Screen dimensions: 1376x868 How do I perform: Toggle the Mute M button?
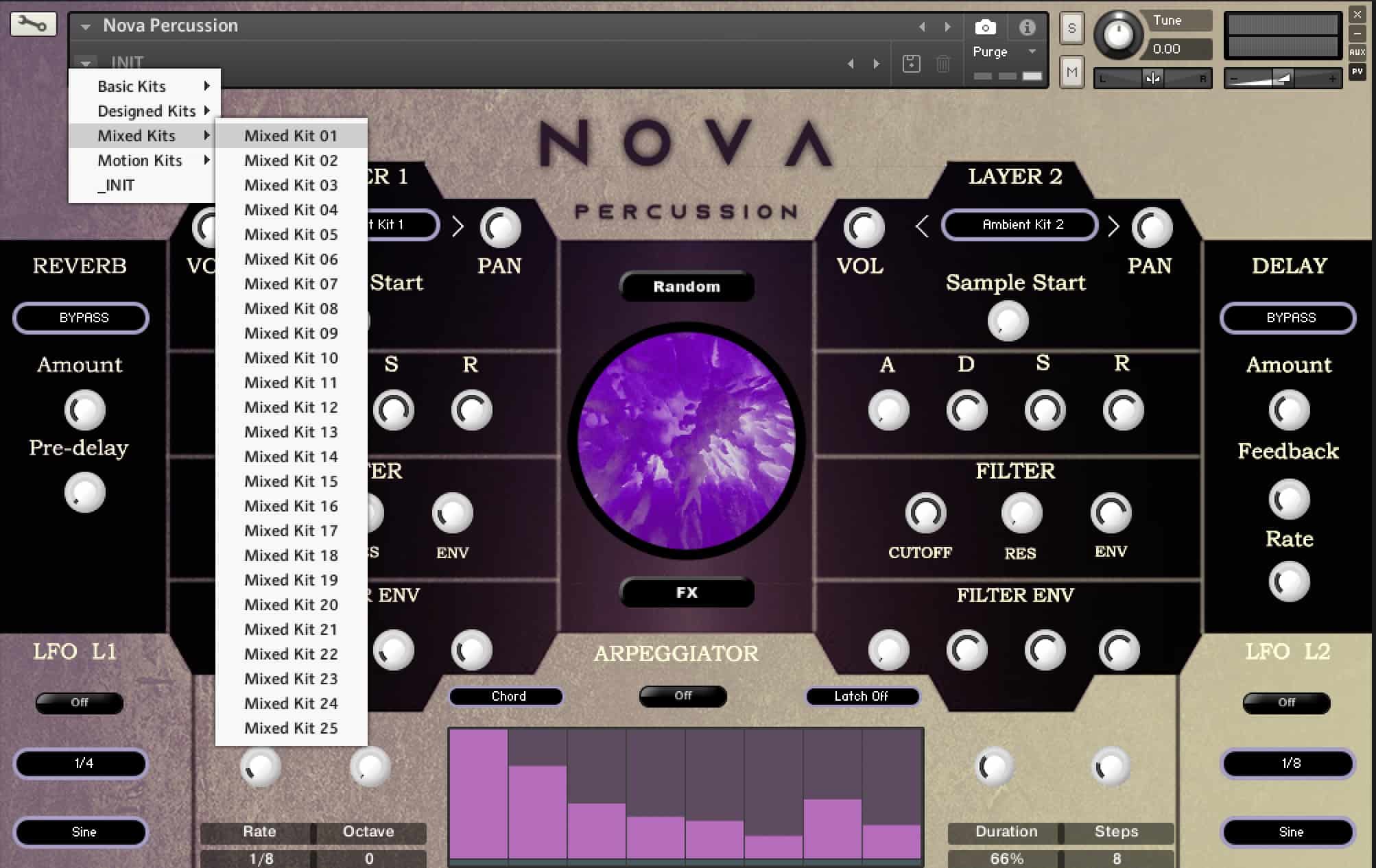(1071, 72)
